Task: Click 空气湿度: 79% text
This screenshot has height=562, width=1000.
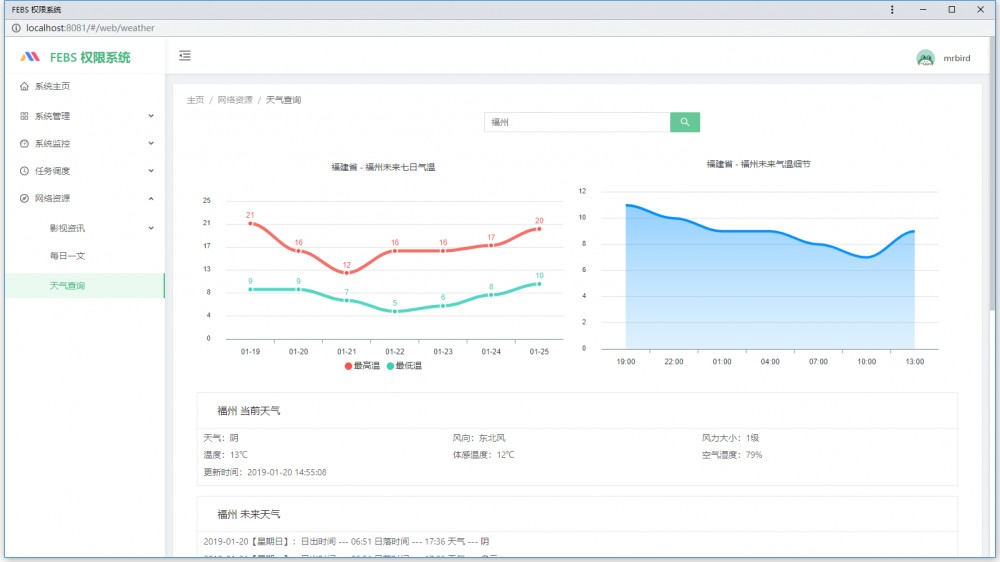Action: coord(732,455)
